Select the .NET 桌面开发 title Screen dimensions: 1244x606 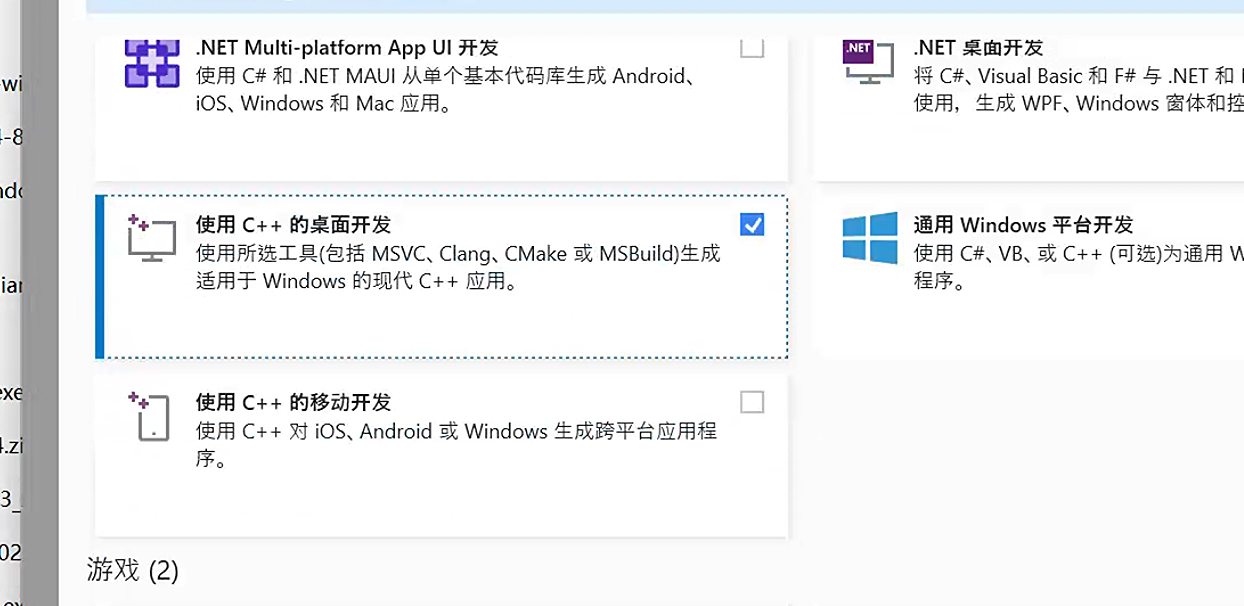pyautogui.click(x=978, y=47)
